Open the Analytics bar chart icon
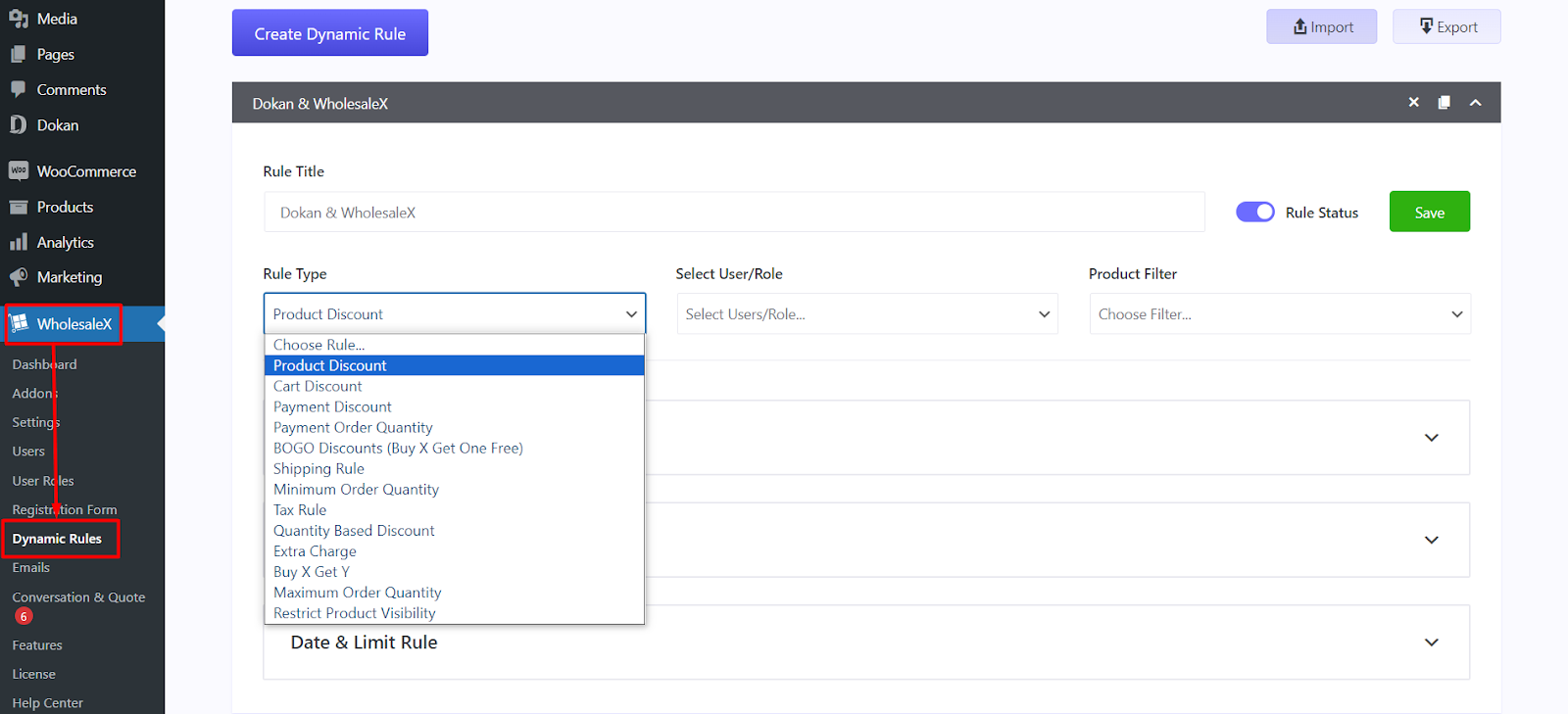The width and height of the screenshot is (1568, 714). coord(19,242)
